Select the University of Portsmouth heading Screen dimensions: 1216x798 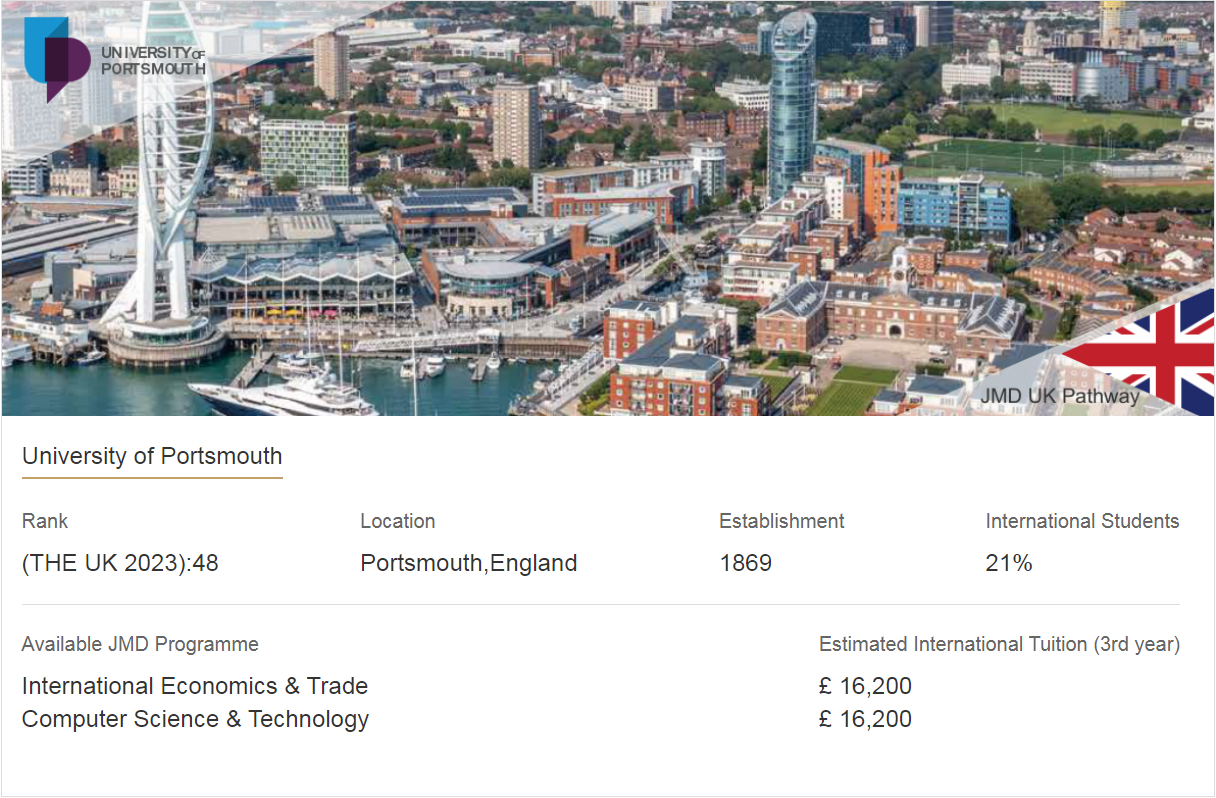tap(152, 456)
